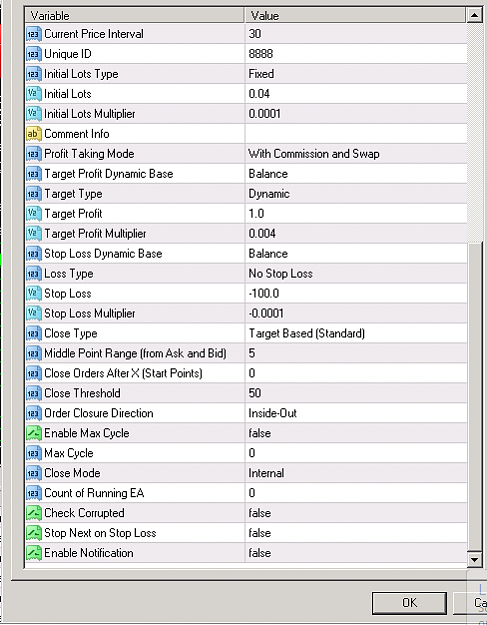Image resolution: width=487 pixels, height=625 pixels.
Task: Edit the Initial Lots value 0.04
Action: pos(356,94)
